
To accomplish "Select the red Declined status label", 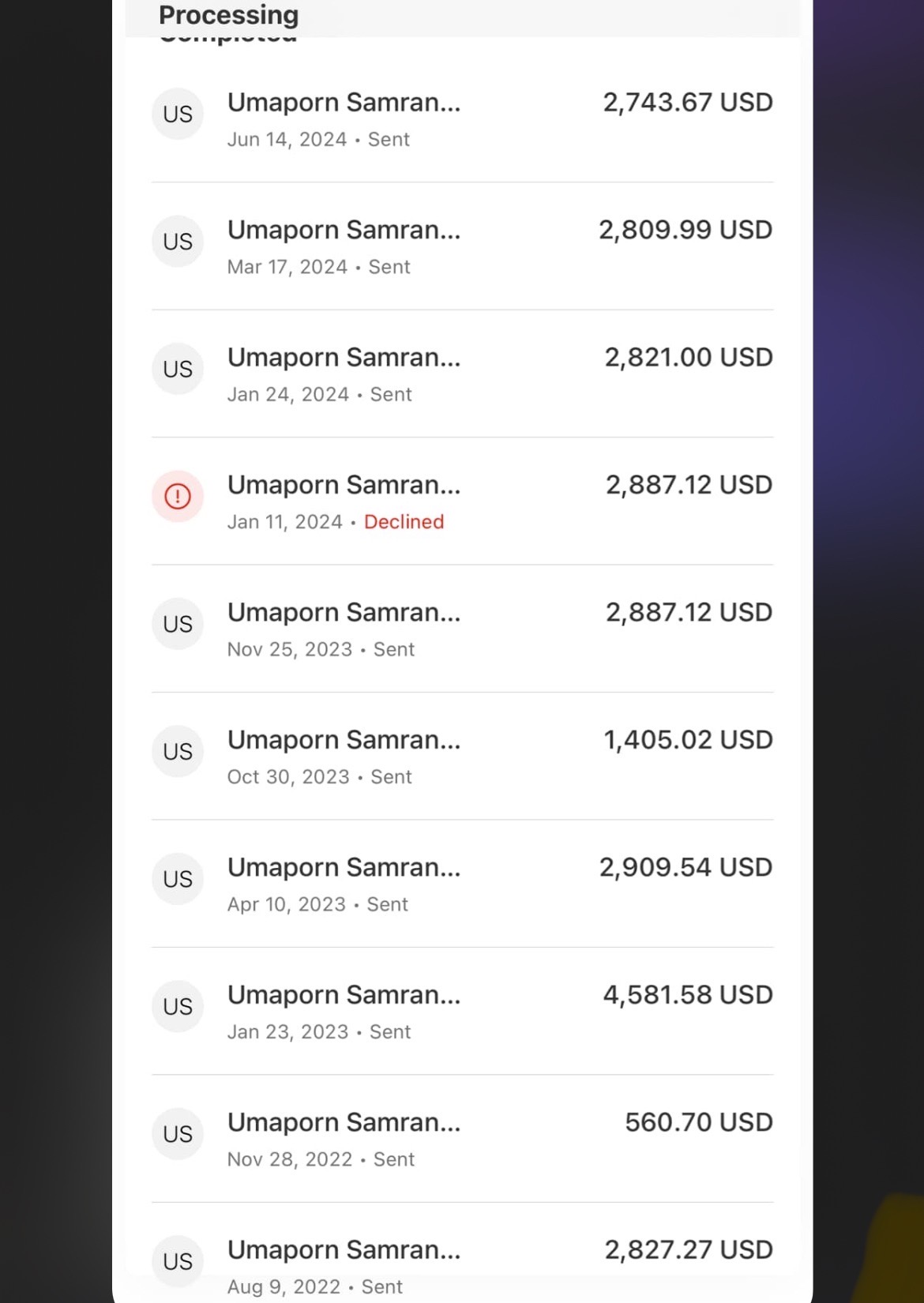I will (x=404, y=522).
